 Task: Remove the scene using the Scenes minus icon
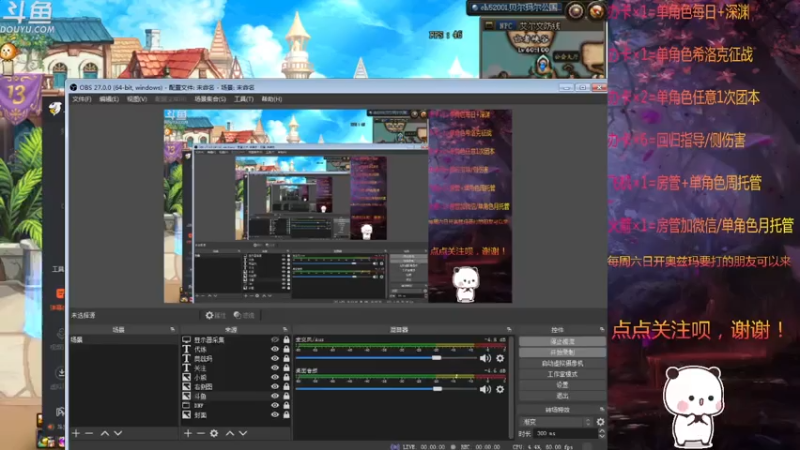click(89, 433)
